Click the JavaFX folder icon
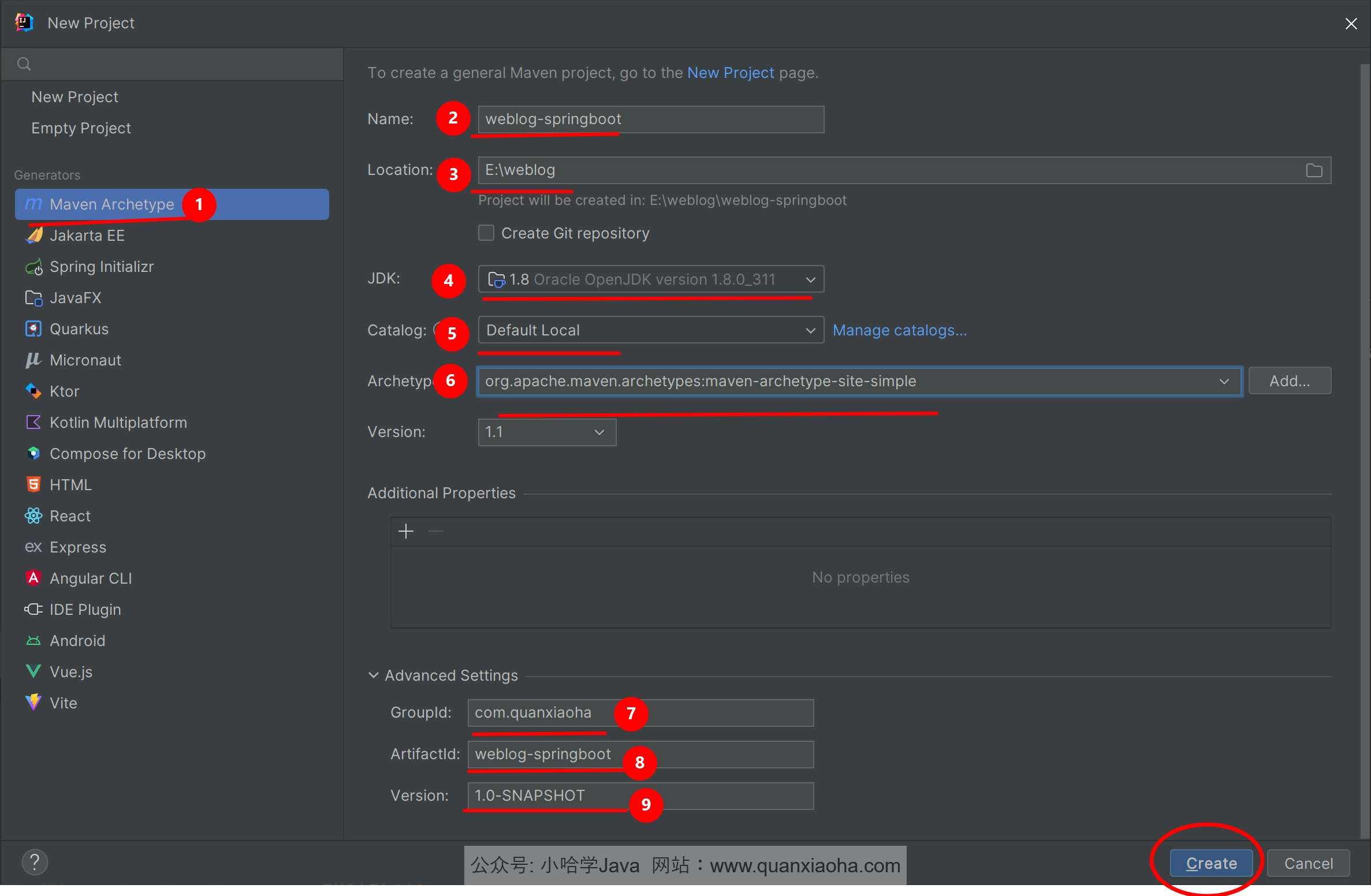This screenshot has height=896, width=1371. (34, 298)
